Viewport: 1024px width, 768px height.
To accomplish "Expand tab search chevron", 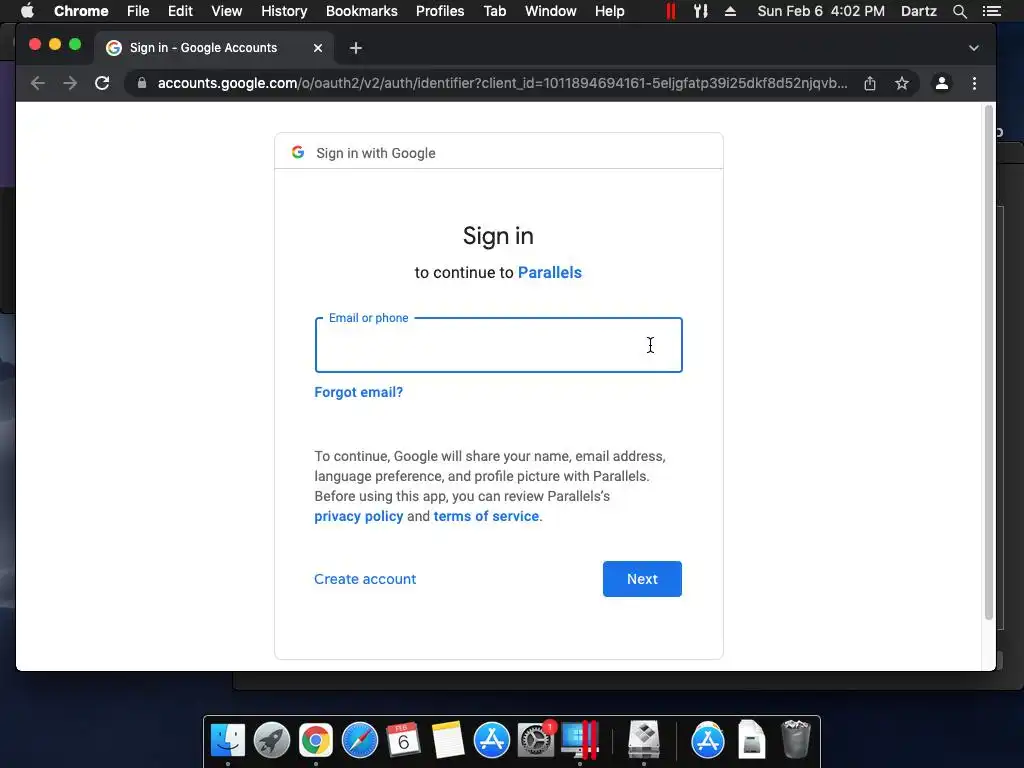I will tap(974, 48).
